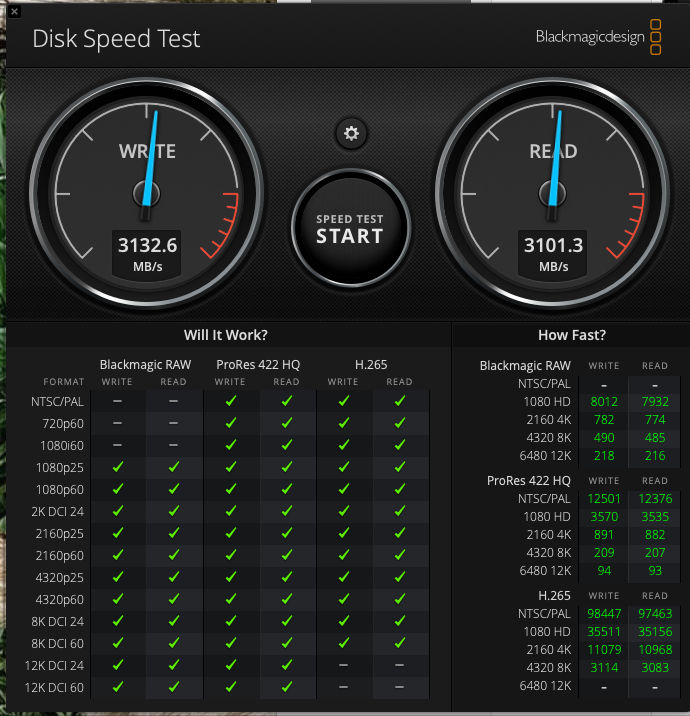Click the 'Disk Speed Test' title
Screen dimensions: 690x716
pos(116,39)
